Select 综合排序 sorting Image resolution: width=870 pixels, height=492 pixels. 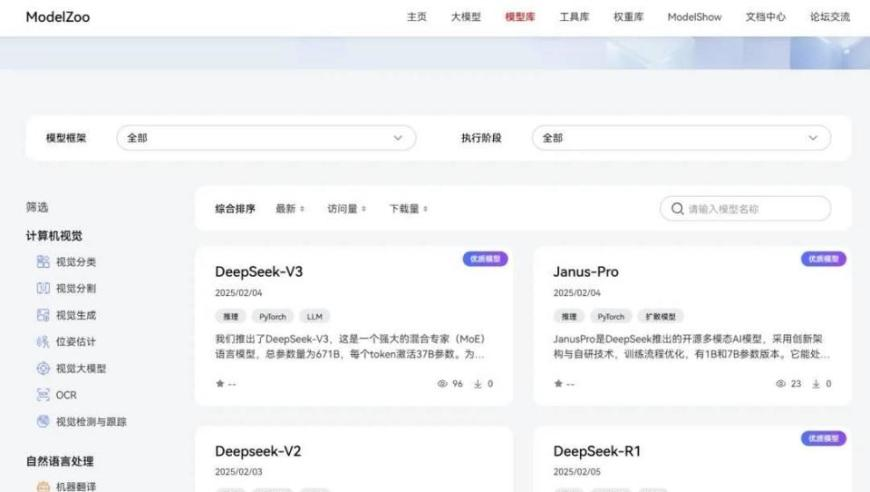click(x=235, y=209)
